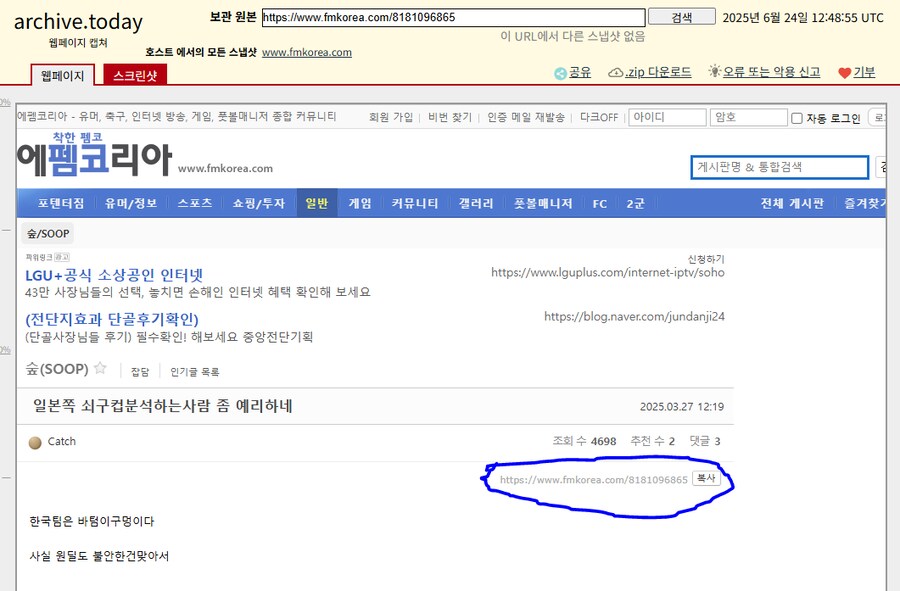
Task: Click the report abuse bug icon
Action: [x=714, y=71]
